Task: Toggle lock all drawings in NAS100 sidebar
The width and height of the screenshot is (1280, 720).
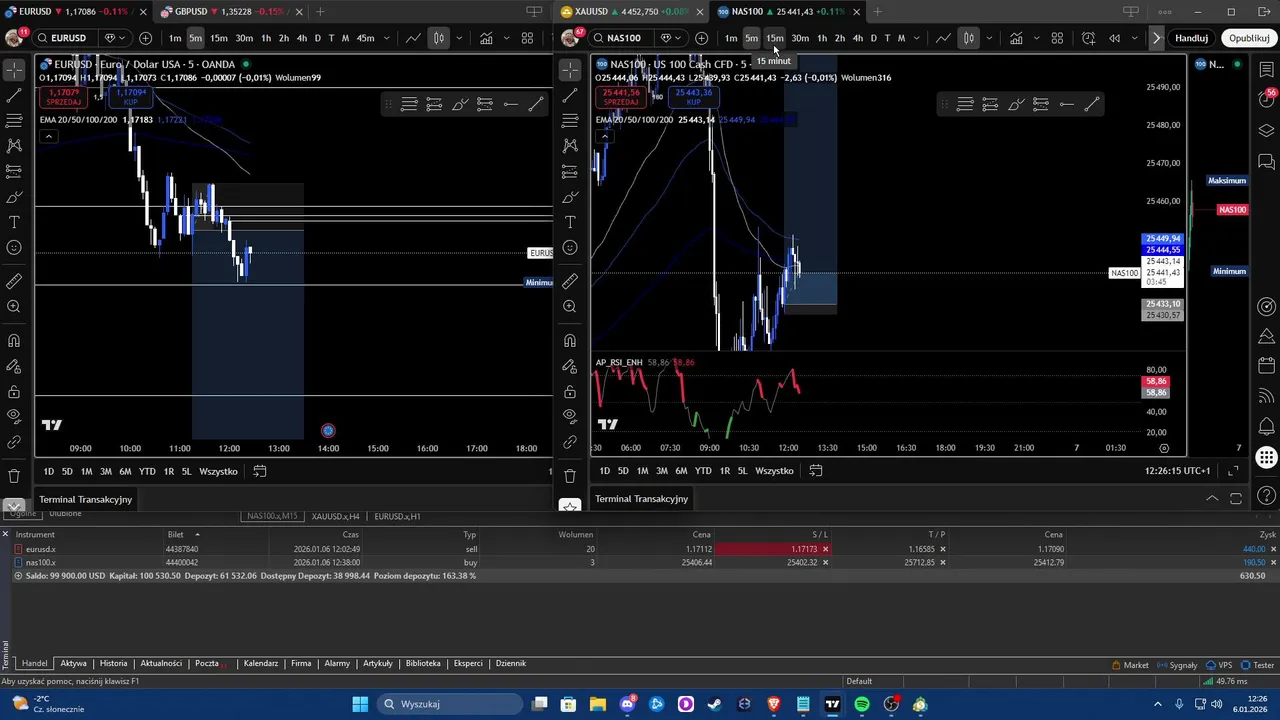Action: click(570, 391)
